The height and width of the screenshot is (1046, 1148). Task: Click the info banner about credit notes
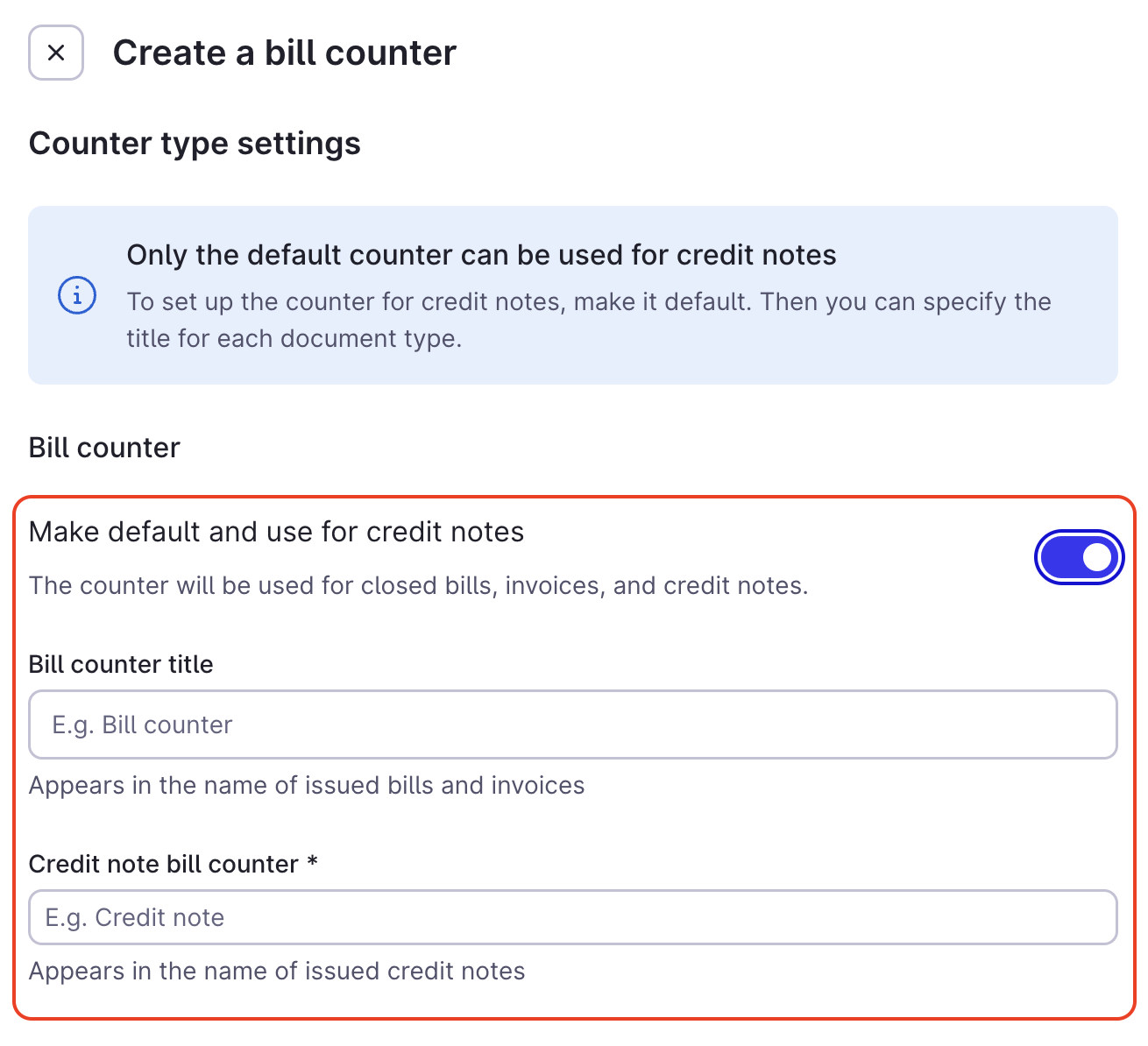tap(573, 295)
